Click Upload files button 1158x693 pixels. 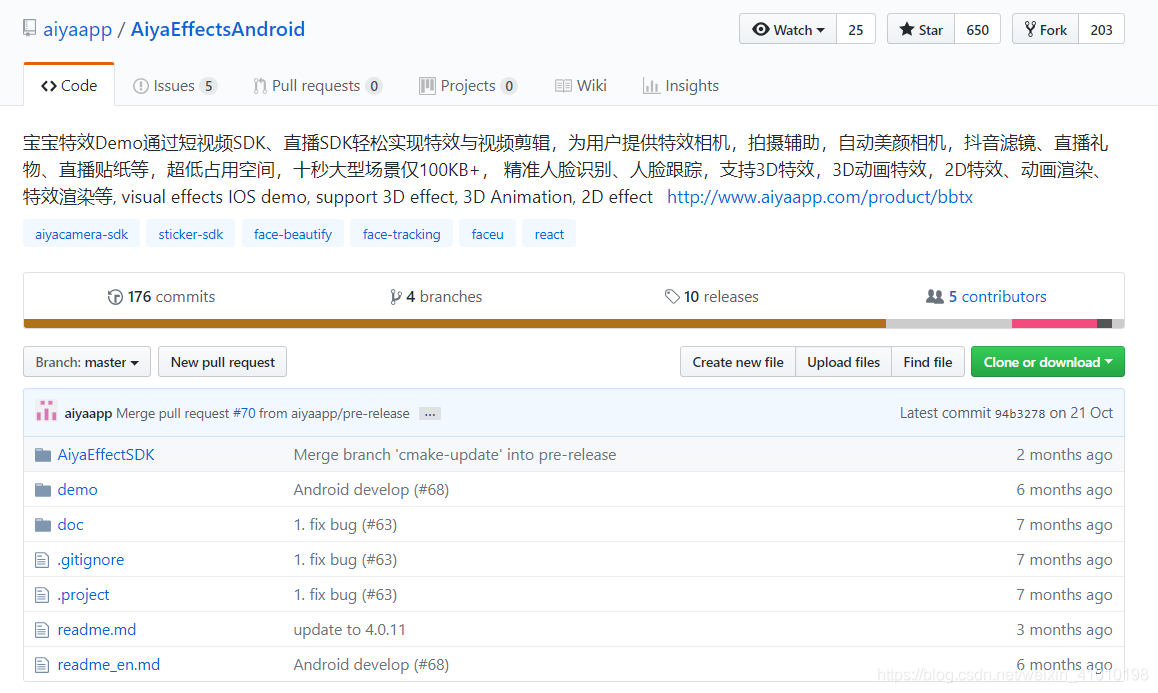pos(843,362)
